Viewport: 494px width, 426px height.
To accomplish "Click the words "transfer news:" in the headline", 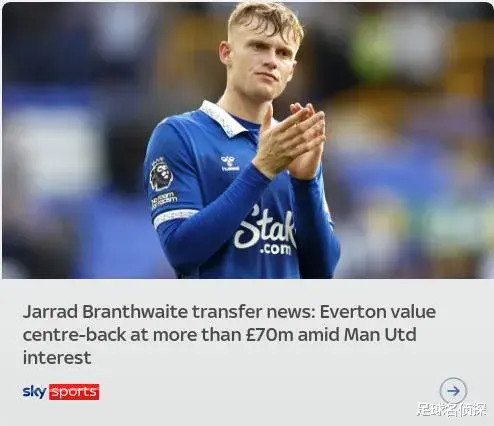I will pyautogui.click(x=253, y=312).
